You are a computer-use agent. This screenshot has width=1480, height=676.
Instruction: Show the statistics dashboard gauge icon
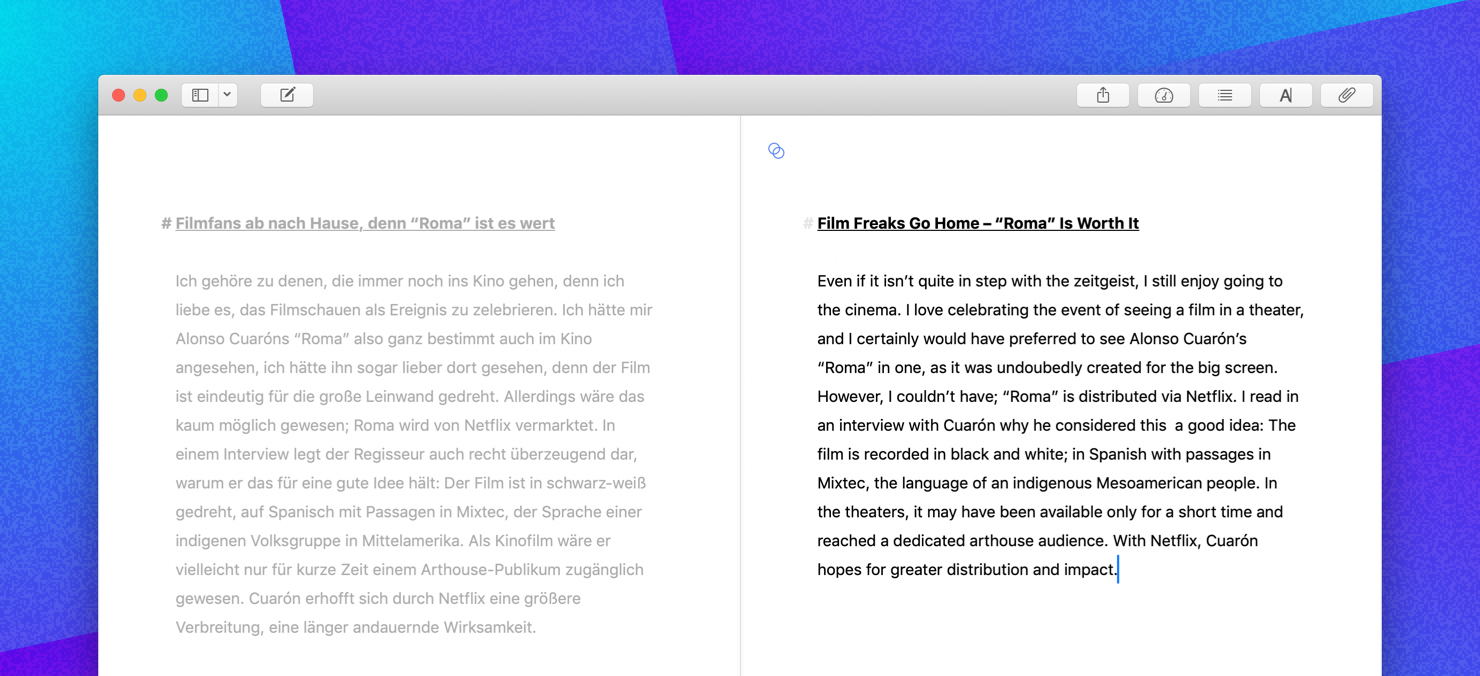coord(1164,95)
